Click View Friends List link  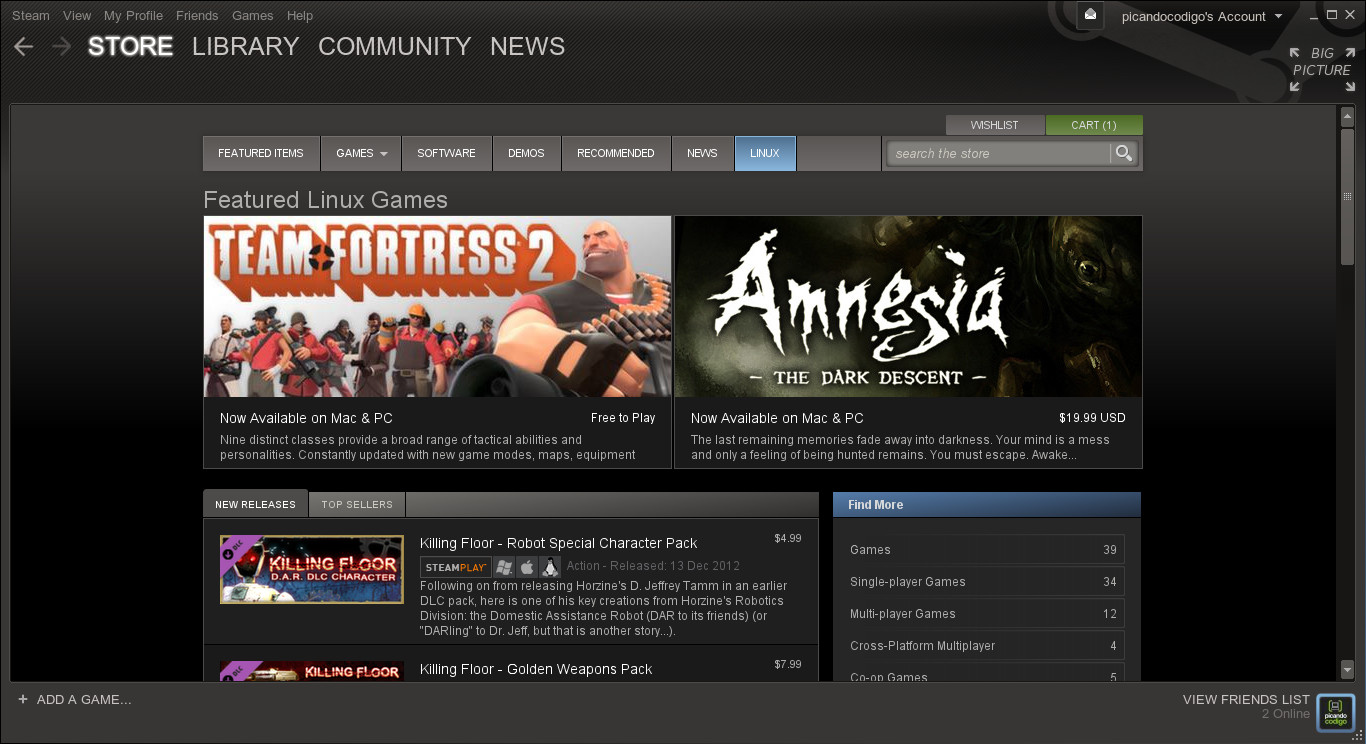[1245, 700]
